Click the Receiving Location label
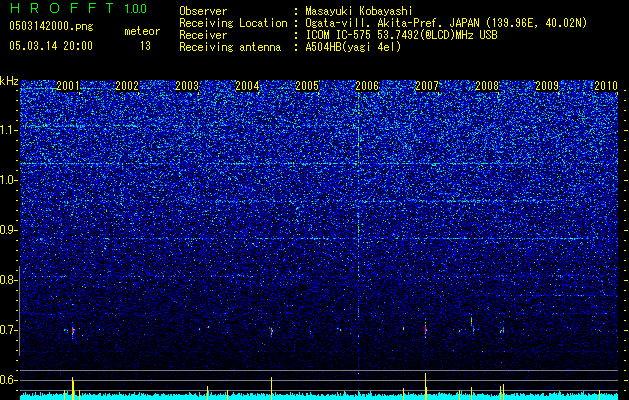This screenshot has height=400, width=629. click(233, 23)
